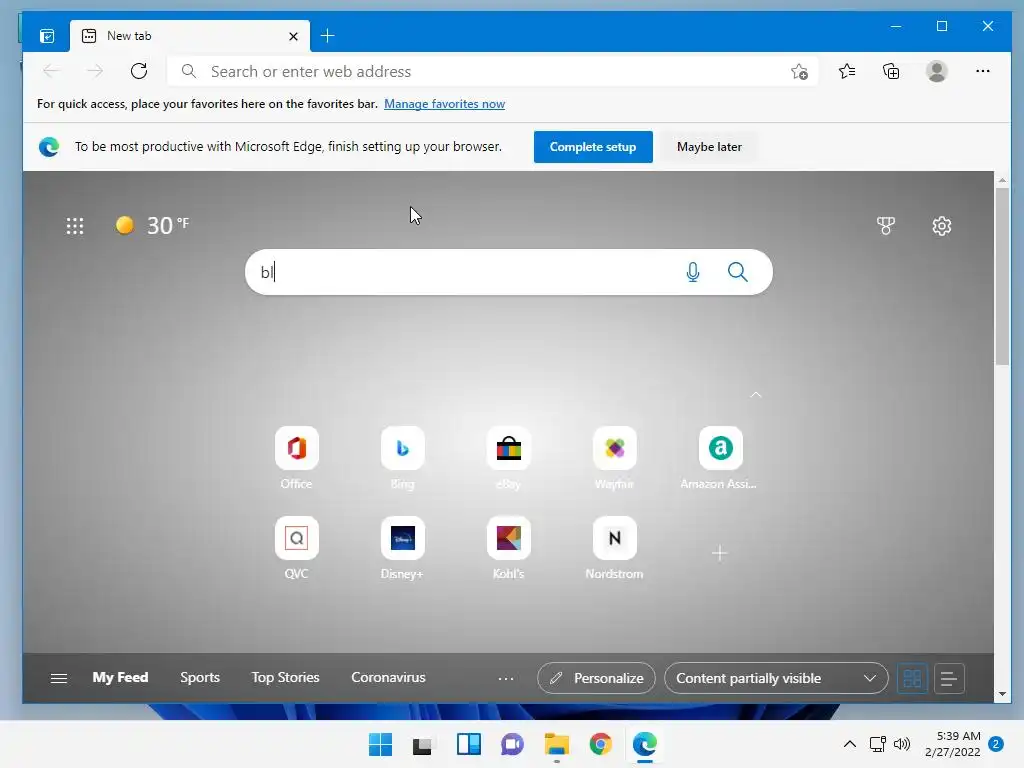Close the New tab tab
Image resolution: width=1024 pixels, height=768 pixels.
pos(293,36)
